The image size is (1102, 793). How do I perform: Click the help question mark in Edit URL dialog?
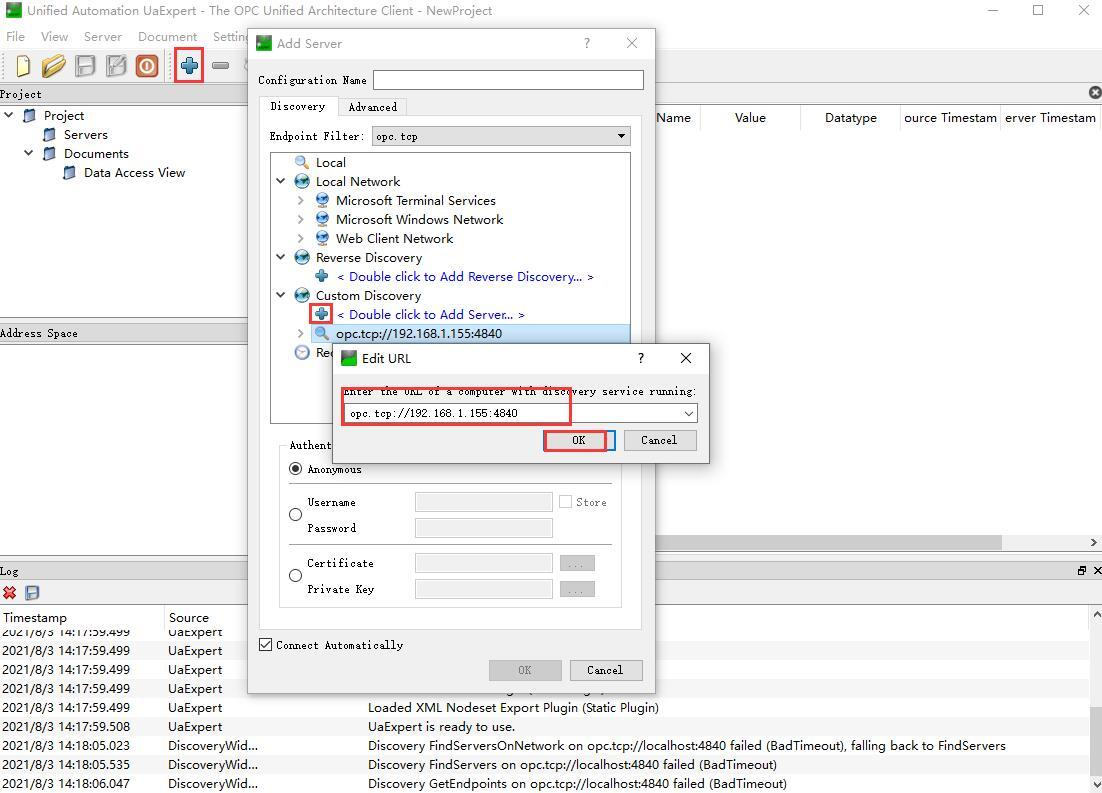tap(640, 358)
